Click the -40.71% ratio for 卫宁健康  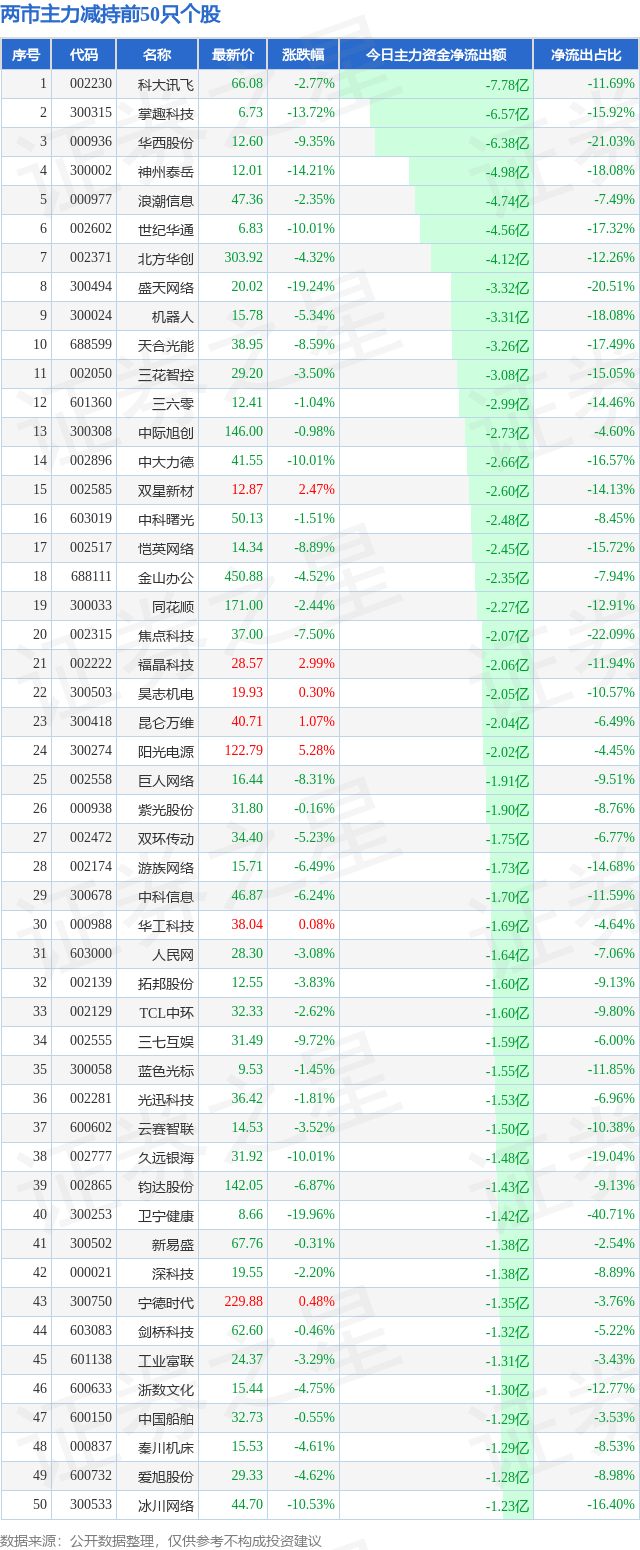(611, 1215)
